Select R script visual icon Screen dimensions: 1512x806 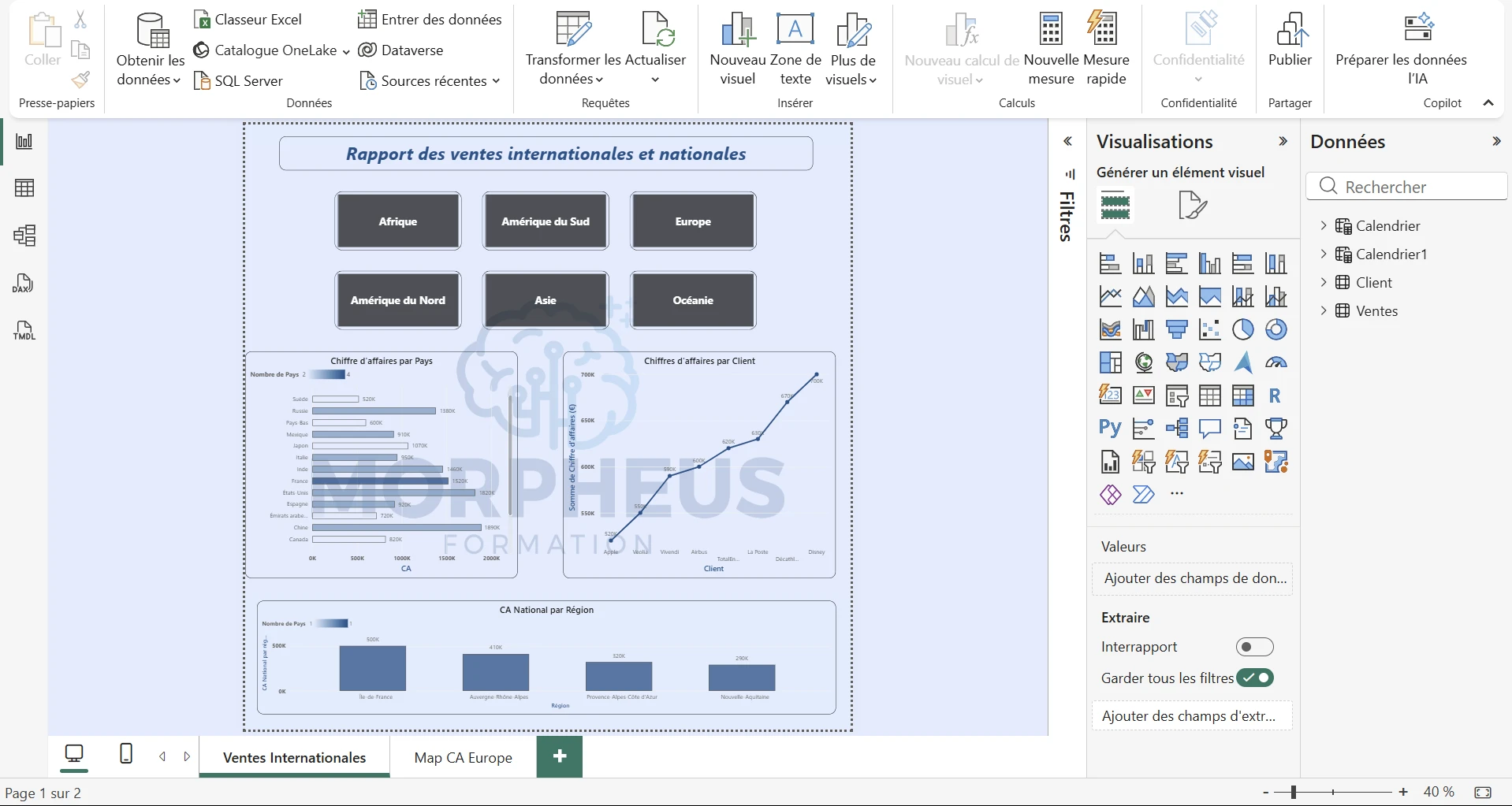click(1275, 396)
